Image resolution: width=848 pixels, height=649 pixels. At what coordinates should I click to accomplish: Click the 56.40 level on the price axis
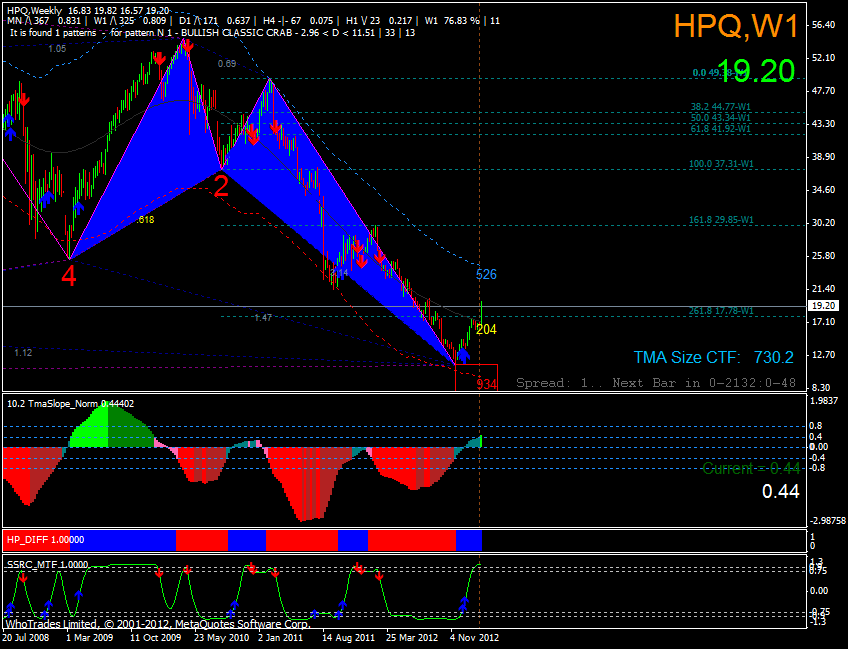click(x=823, y=25)
